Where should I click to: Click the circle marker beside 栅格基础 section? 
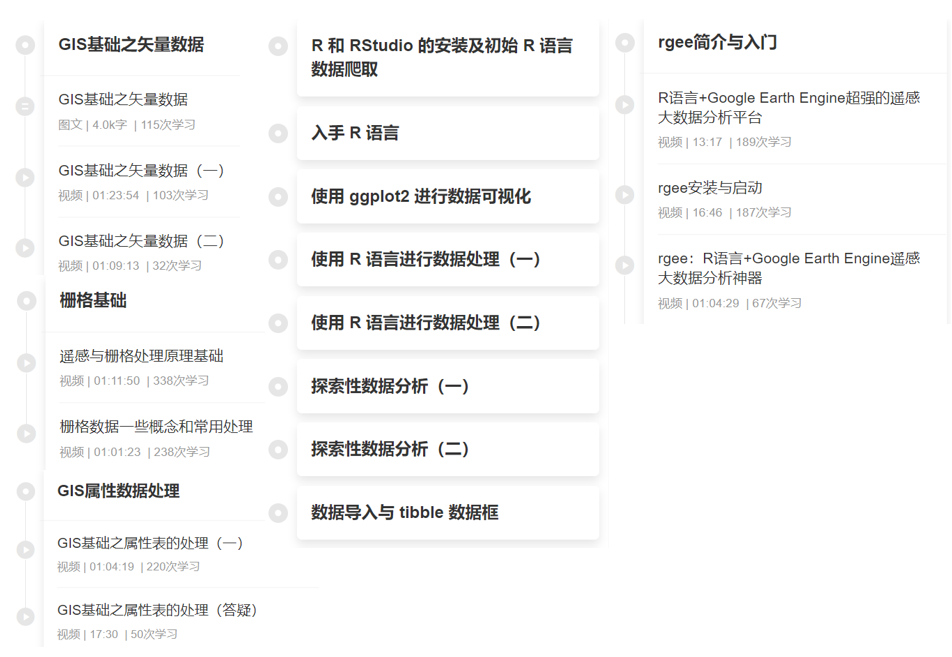26,300
